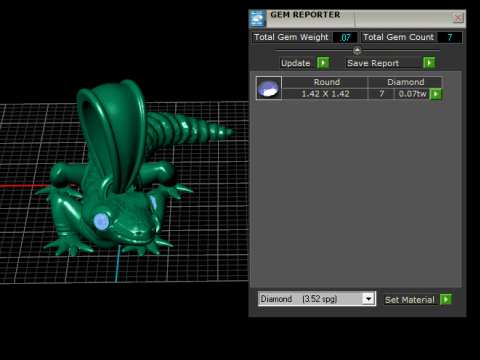Click the green arrow next to Update
480x360 pixels.
323,63
